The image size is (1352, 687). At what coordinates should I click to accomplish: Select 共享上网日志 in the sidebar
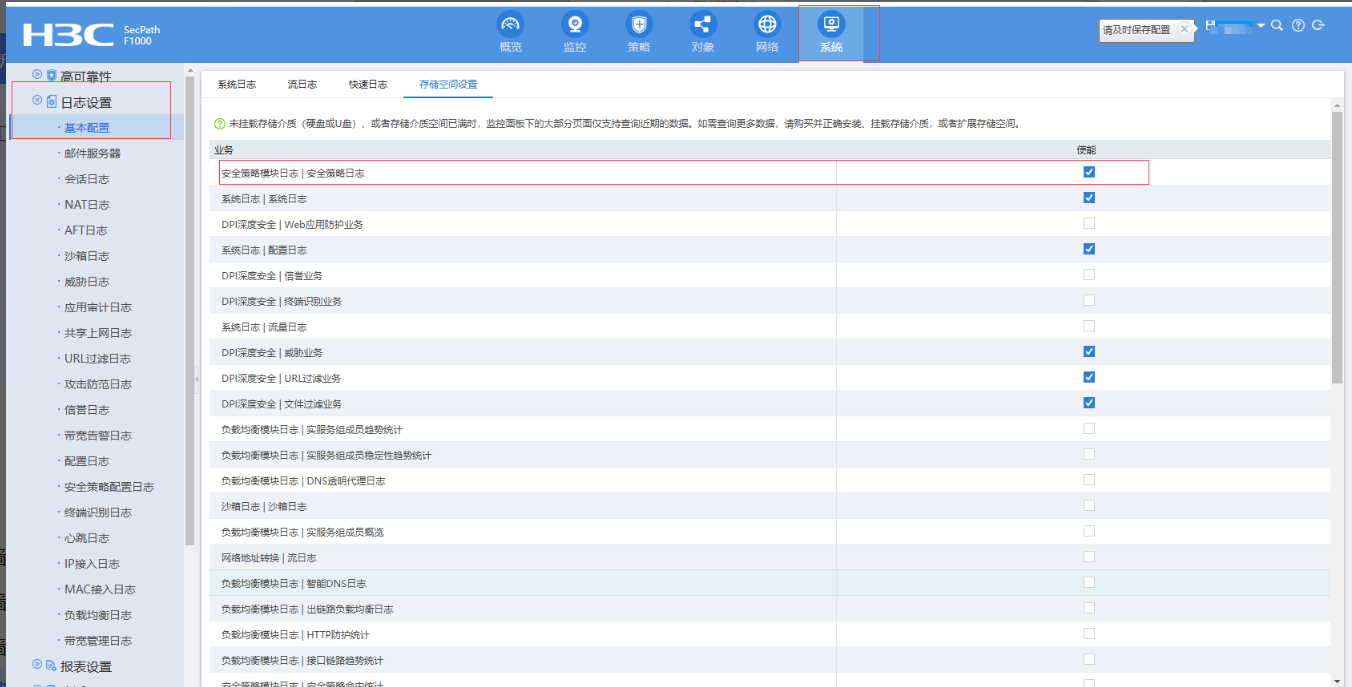[98, 333]
